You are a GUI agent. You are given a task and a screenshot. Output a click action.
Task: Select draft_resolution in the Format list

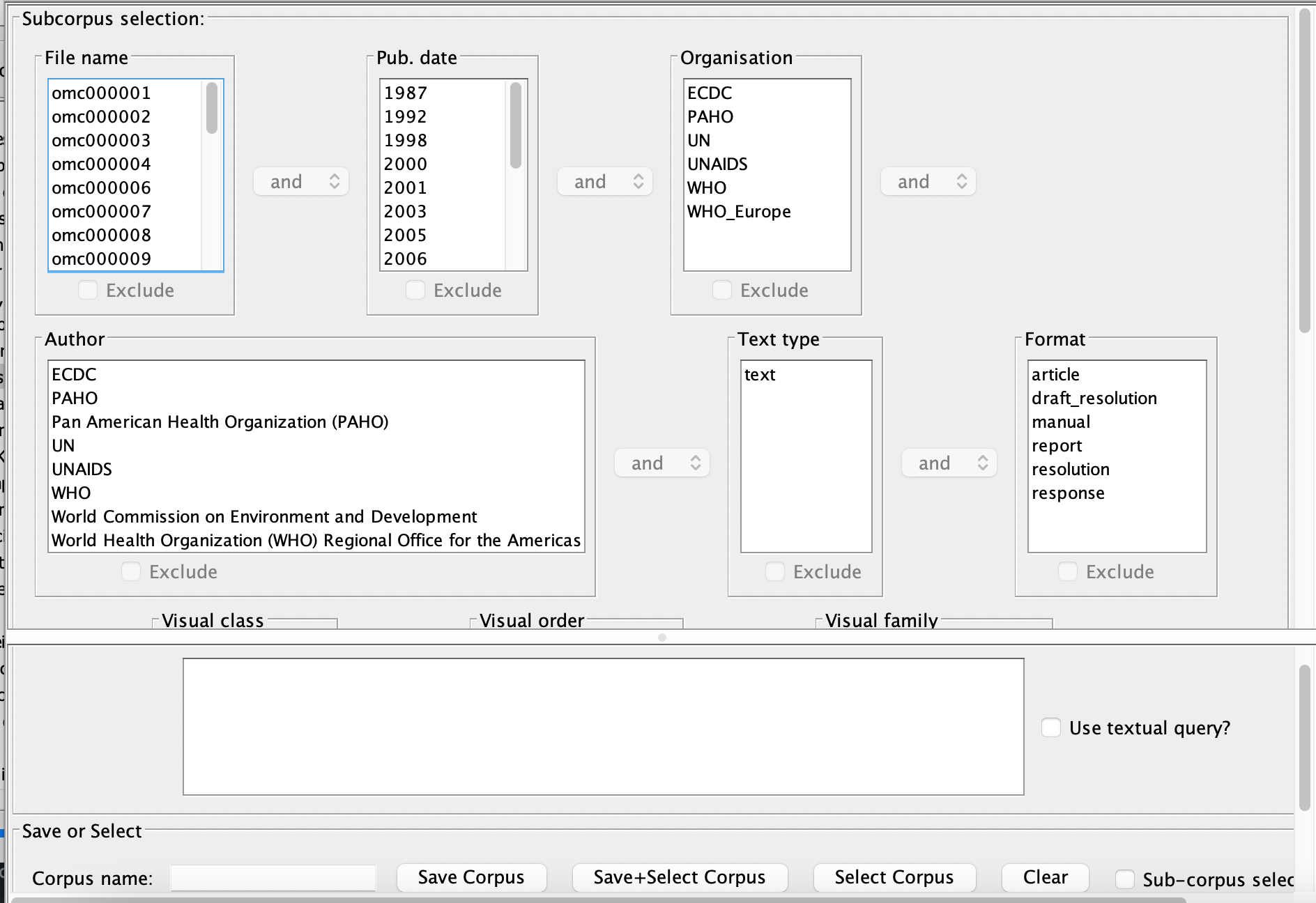1094,398
